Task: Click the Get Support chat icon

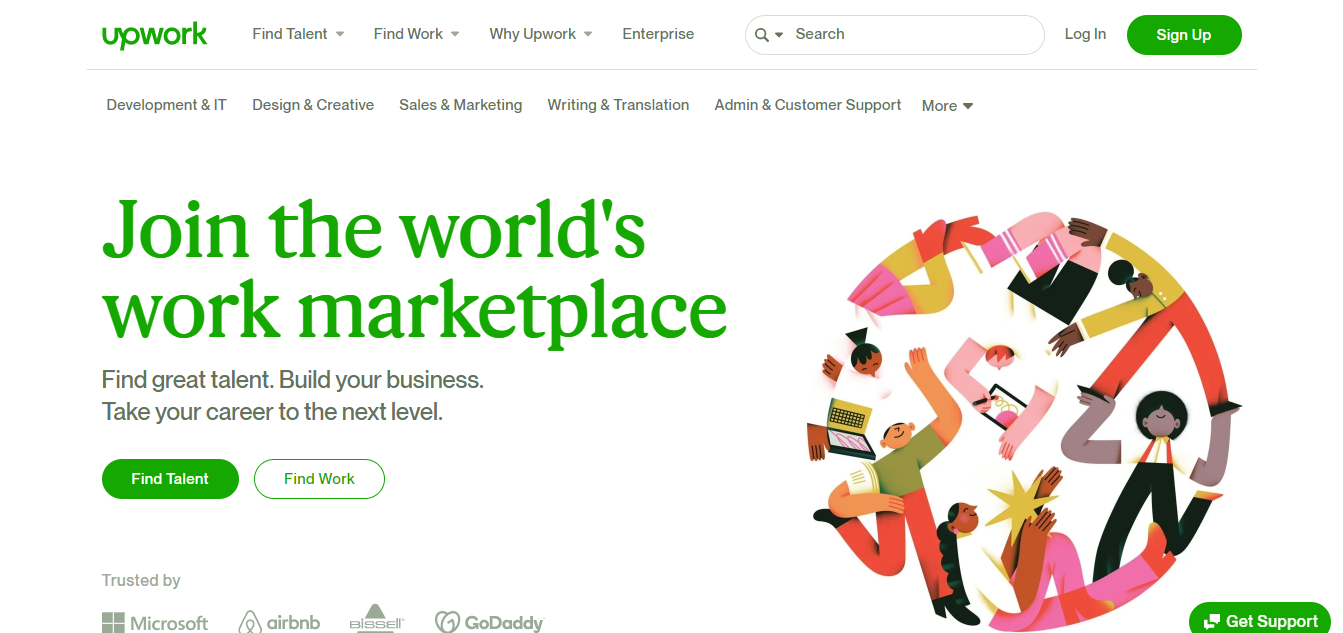Action: click(1212, 621)
